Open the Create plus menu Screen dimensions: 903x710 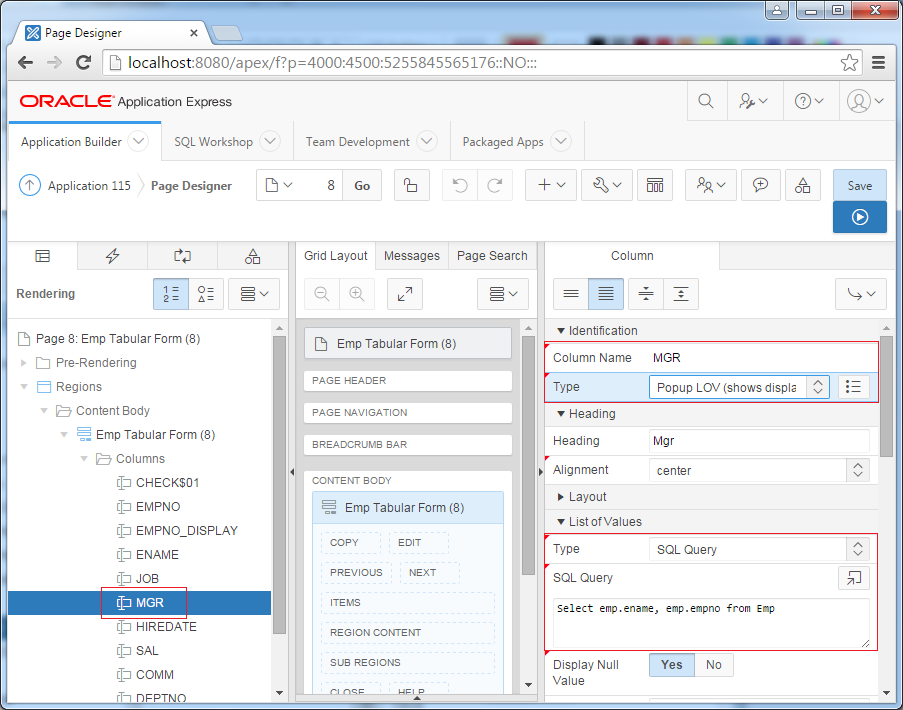tap(551, 185)
